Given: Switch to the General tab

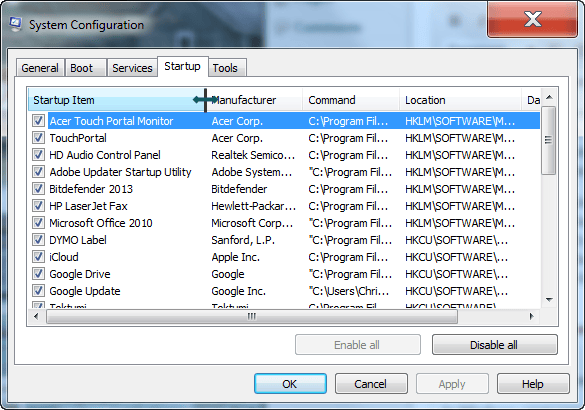Looking at the screenshot, I should (40, 68).
